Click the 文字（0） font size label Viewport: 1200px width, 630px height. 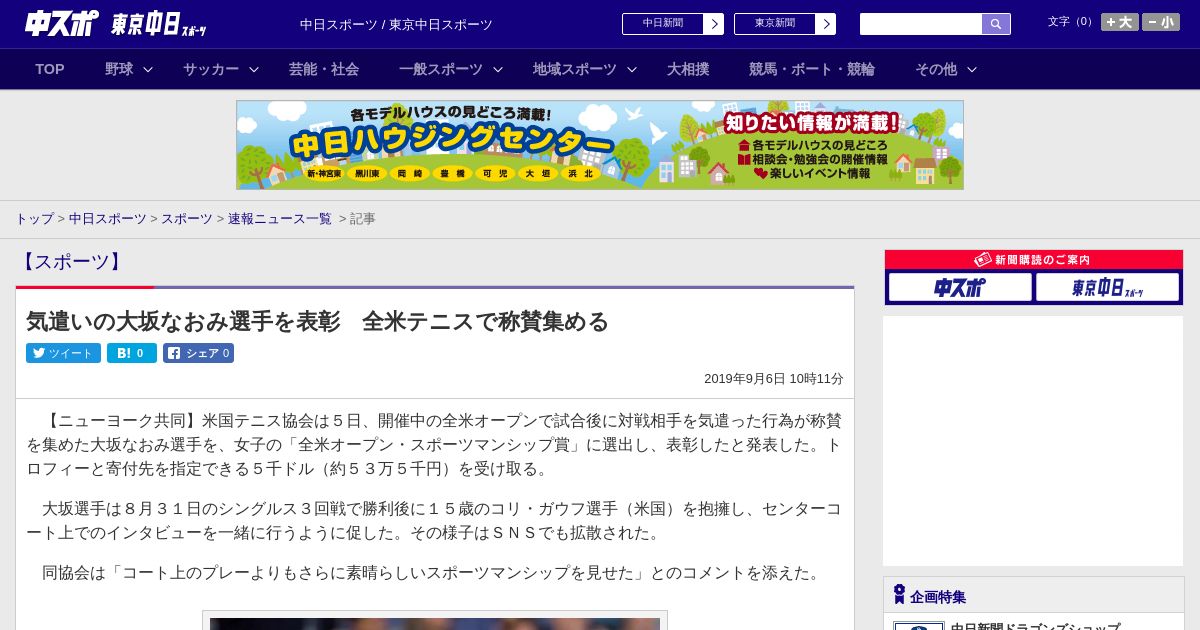click(x=1071, y=21)
